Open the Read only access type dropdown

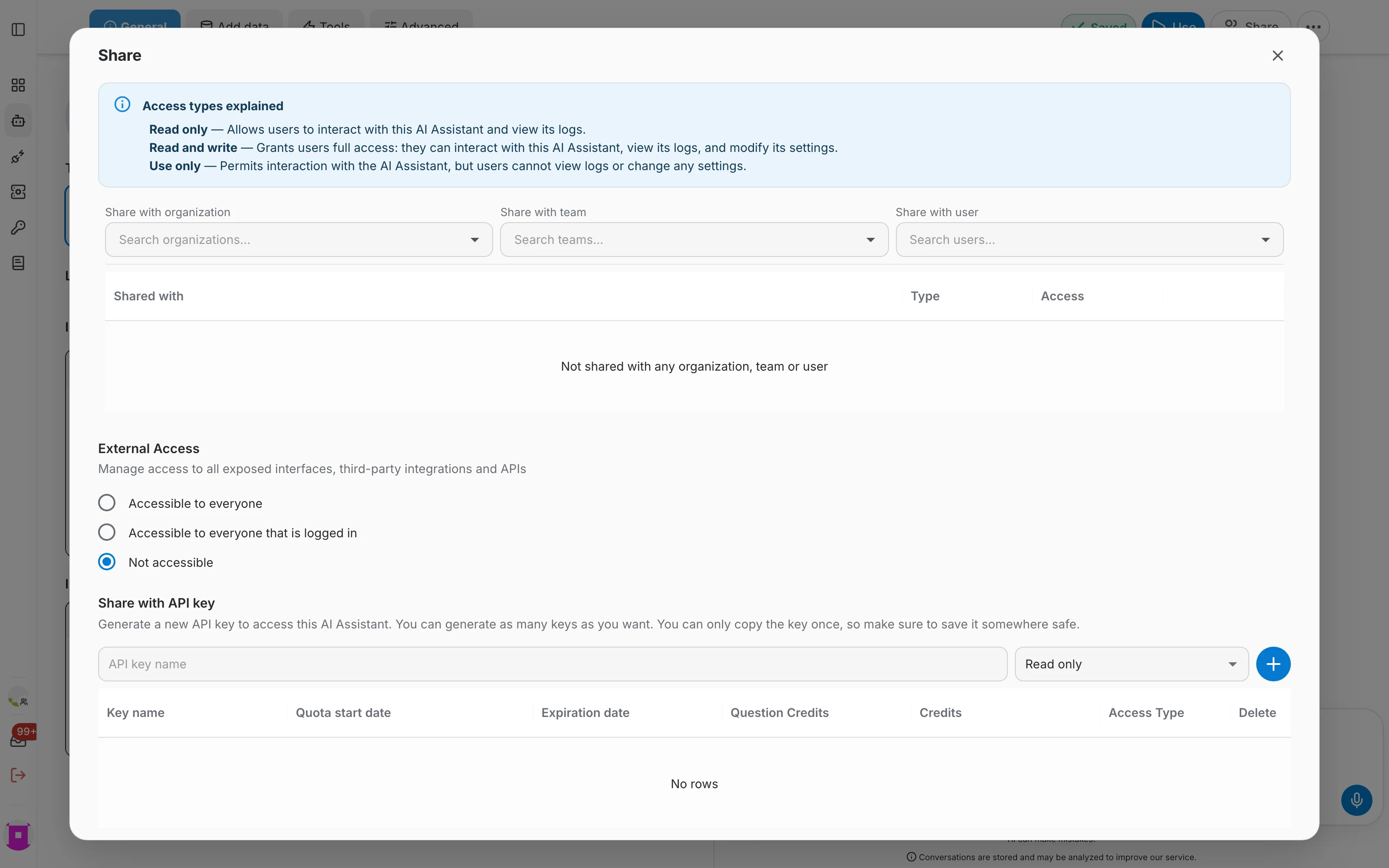tap(1131, 664)
